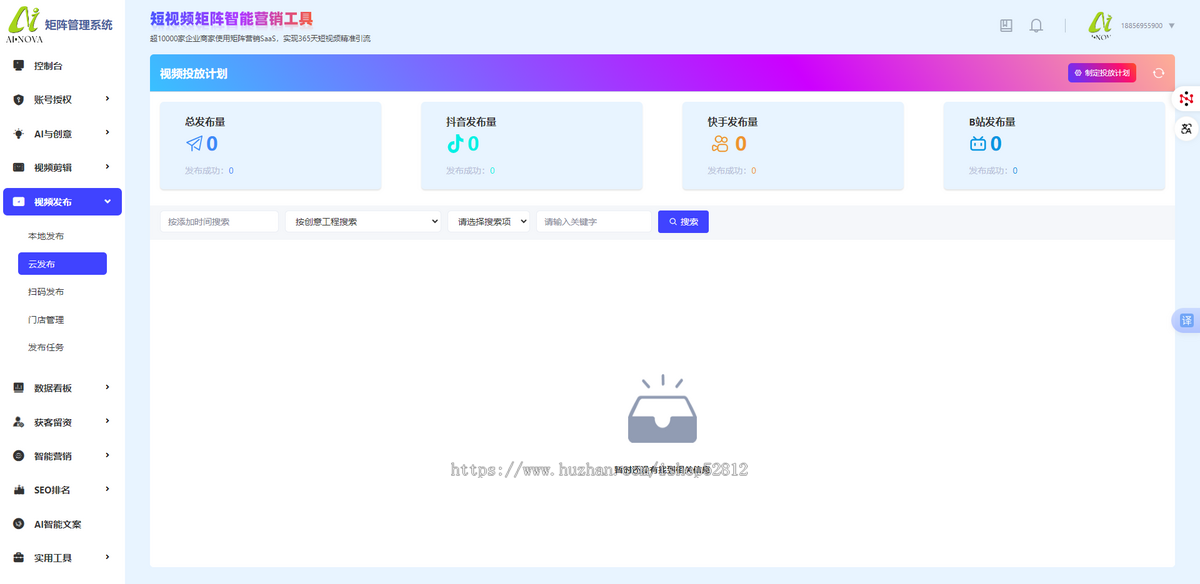The height and width of the screenshot is (584, 1200).
Task: Click the 短视频矩阵智能营销工具 title
Action: pyautogui.click(x=231, y=18)
